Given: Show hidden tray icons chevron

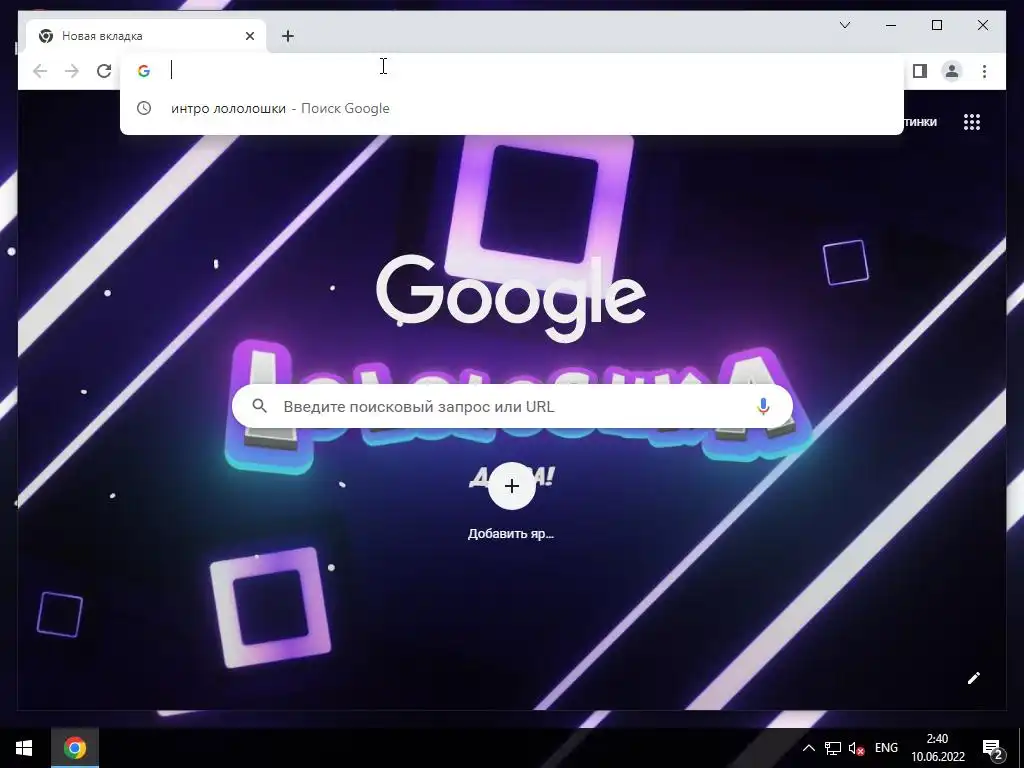Looking at the screenshot, I should (x=808, y=748).
